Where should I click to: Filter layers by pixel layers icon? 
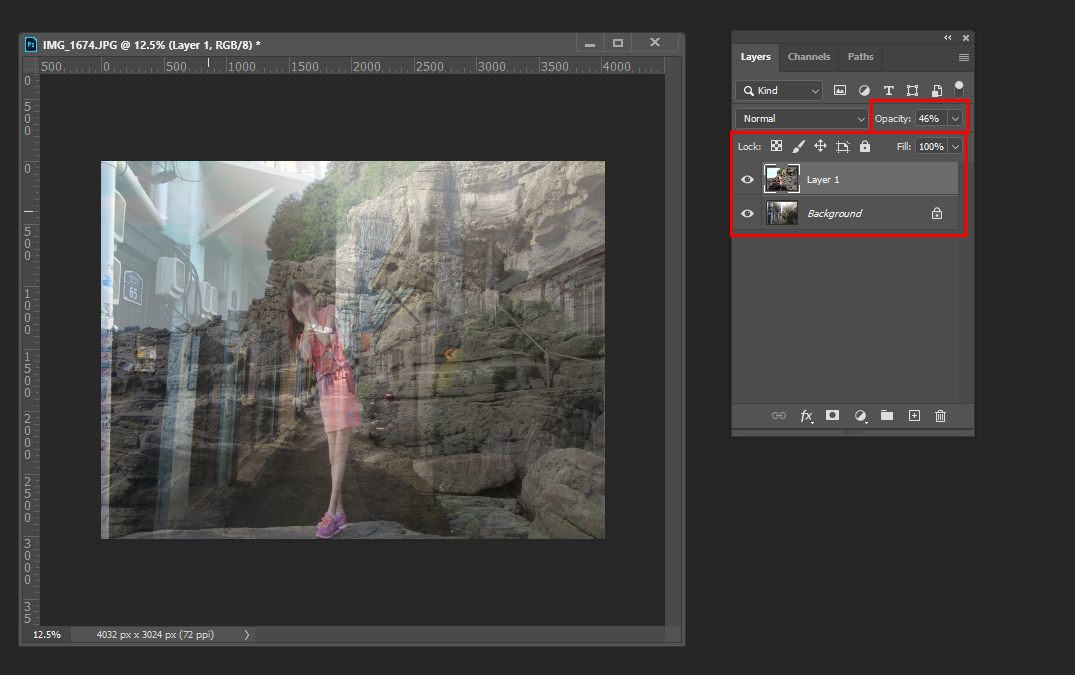(x=839, y=90)
